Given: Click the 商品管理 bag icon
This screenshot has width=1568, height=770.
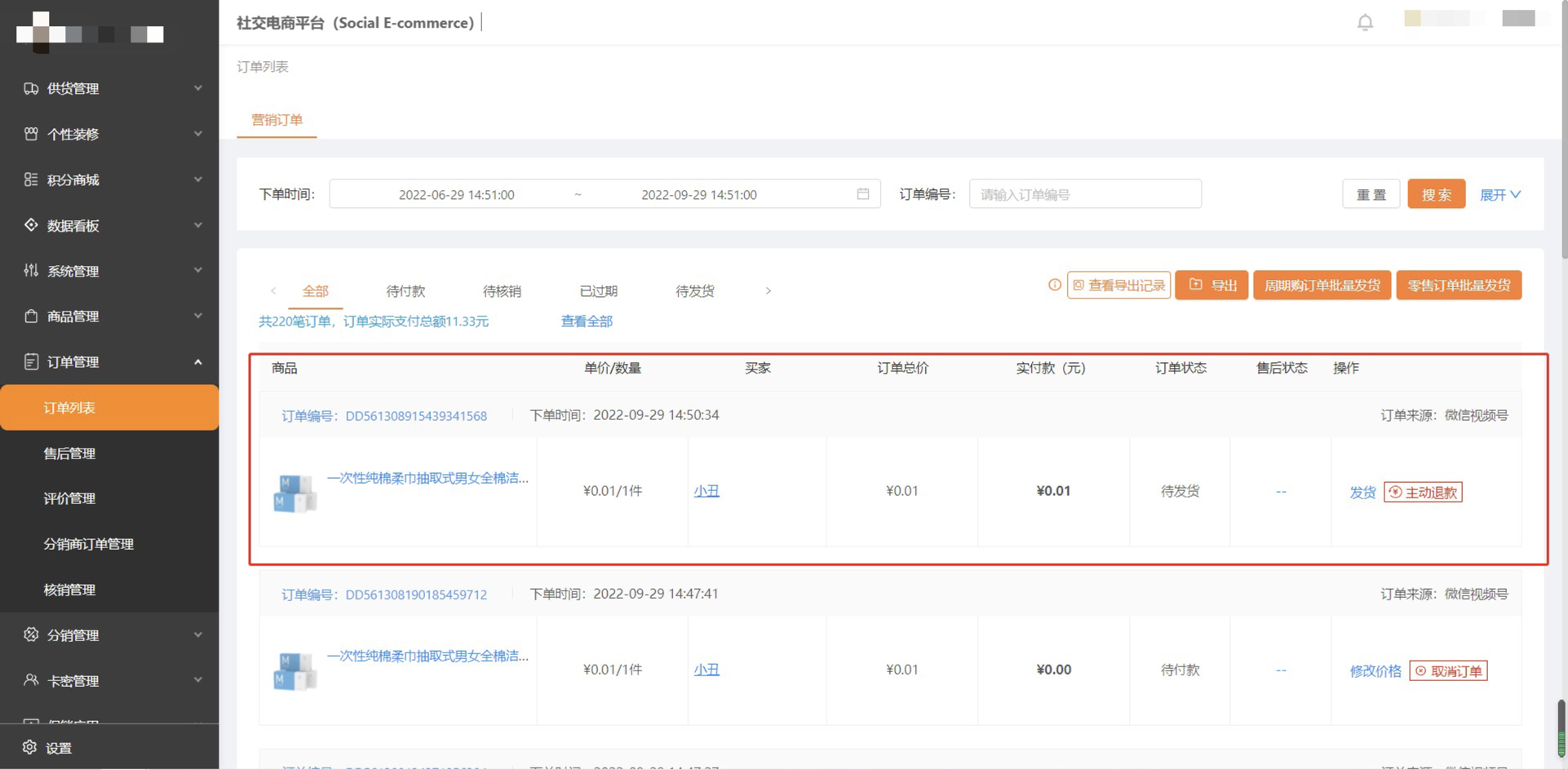Looking at the screenshot, I should click(x=31, y=316).
